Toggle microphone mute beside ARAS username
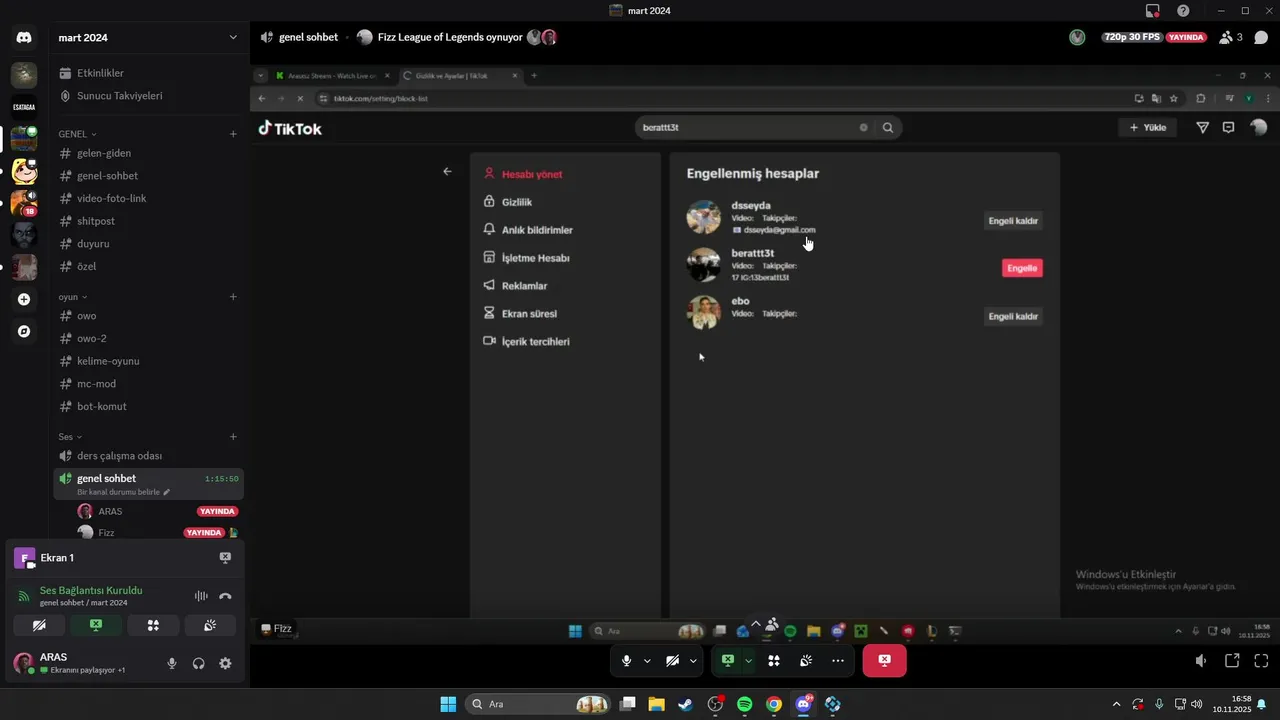The width and height of the screenshot is (1280, 720). (x=172, y=663)
